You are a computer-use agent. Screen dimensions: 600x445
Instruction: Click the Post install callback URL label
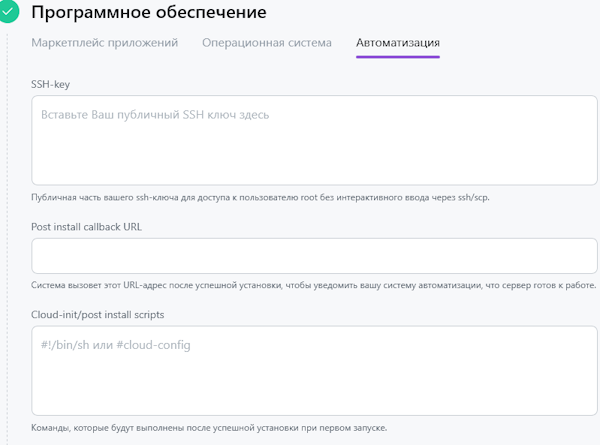(87, 227)
